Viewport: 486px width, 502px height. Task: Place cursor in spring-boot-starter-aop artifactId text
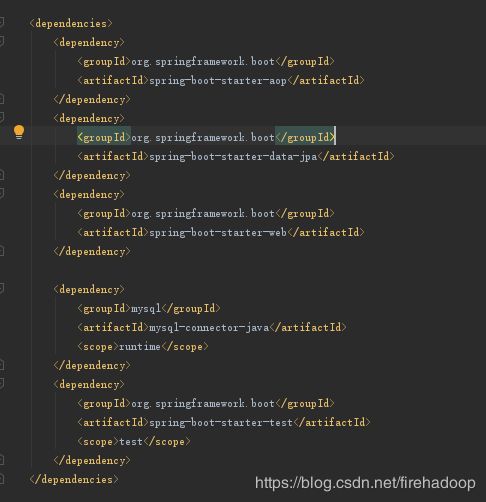[x=218, y=81]
